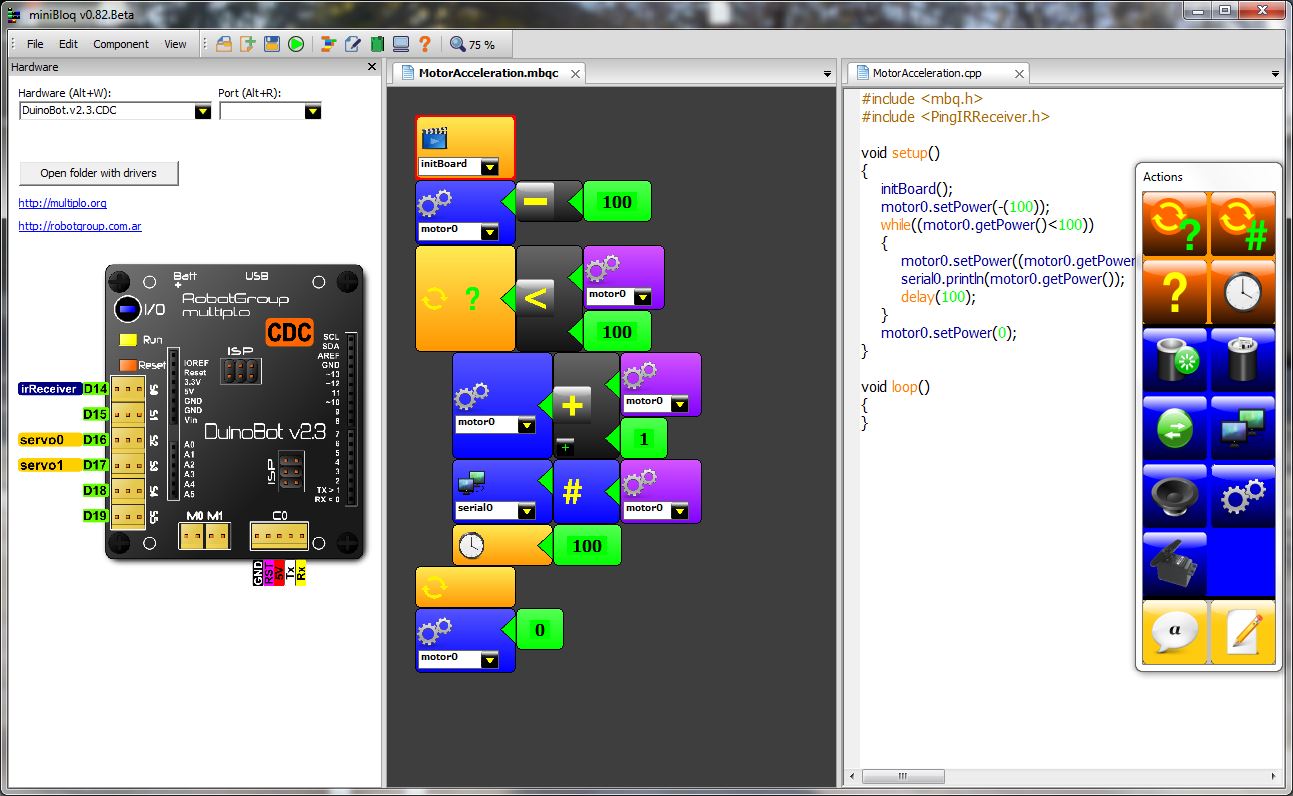The height and width of the screenshot is (796, 1293).
Task: Open motor0 dropdown on block beside value 0
Action: [490, 660]
